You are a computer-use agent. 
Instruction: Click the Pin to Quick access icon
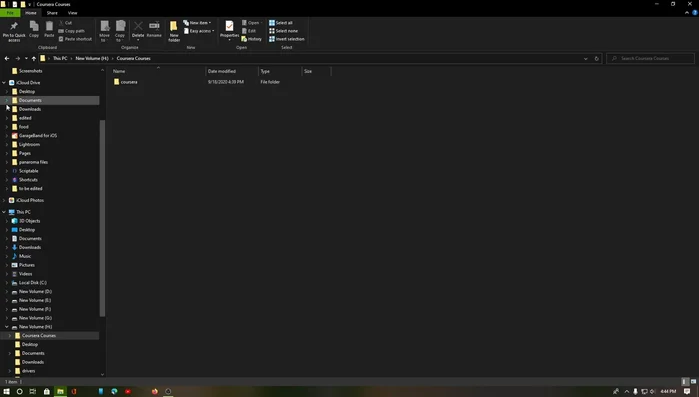[14, 31]
